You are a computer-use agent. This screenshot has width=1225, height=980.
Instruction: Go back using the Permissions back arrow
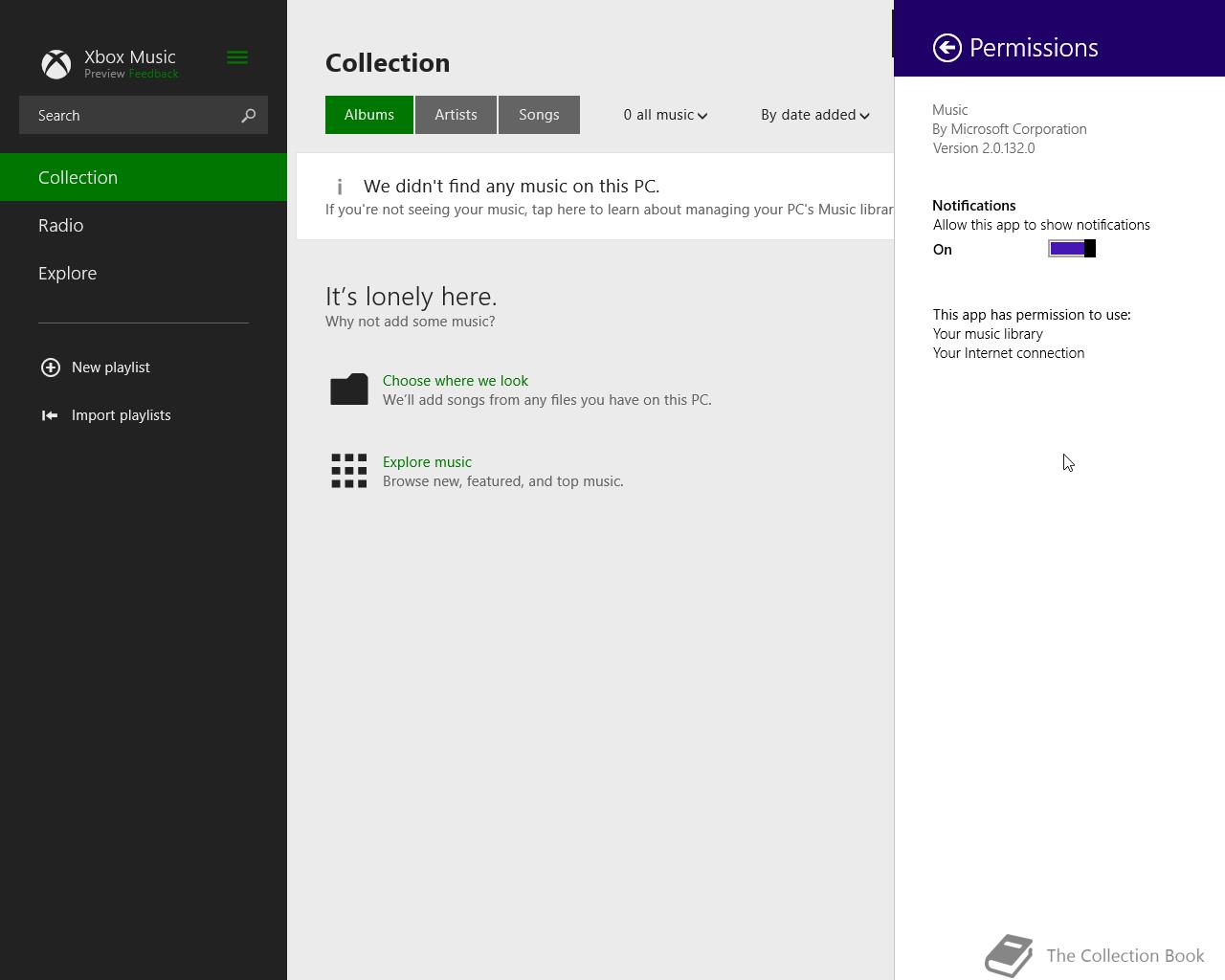(947, 48)
